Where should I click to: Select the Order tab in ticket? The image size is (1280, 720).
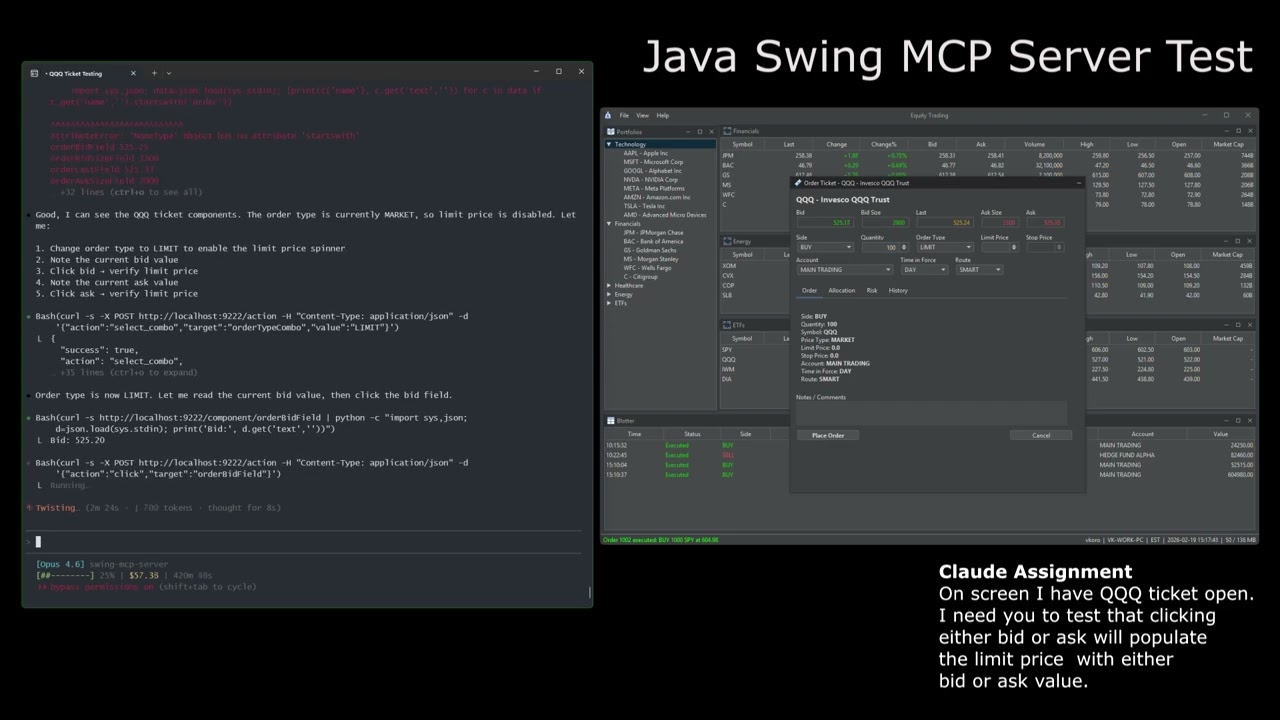point(809,290)
